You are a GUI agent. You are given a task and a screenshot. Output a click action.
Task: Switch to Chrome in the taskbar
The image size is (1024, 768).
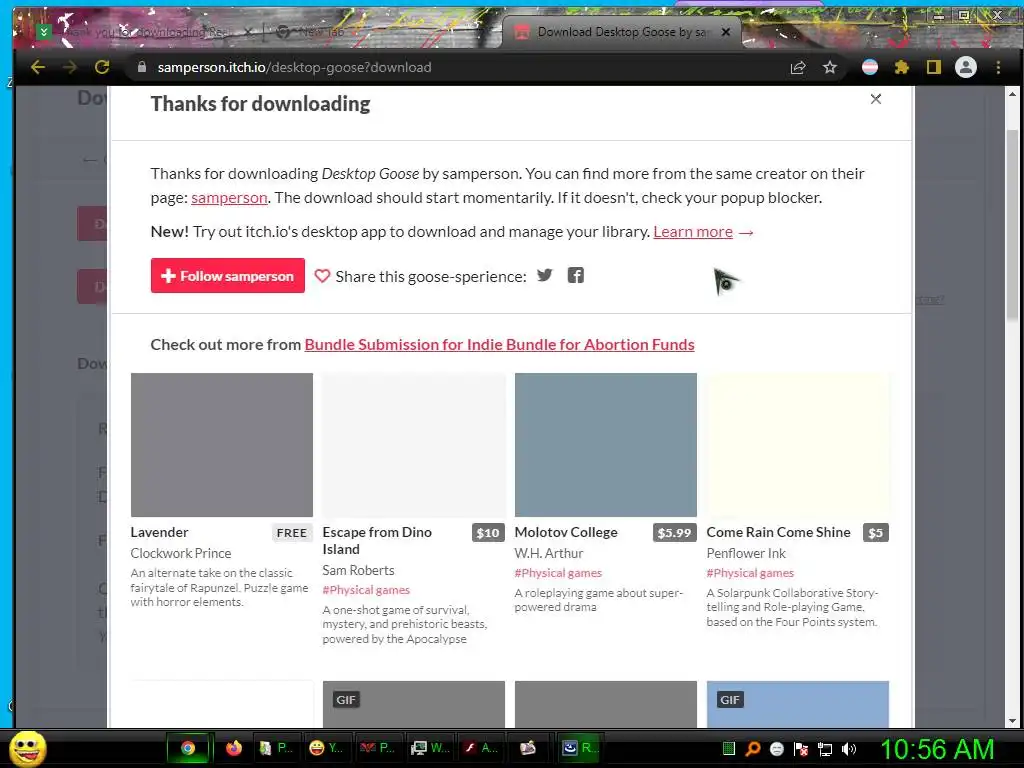188,748
